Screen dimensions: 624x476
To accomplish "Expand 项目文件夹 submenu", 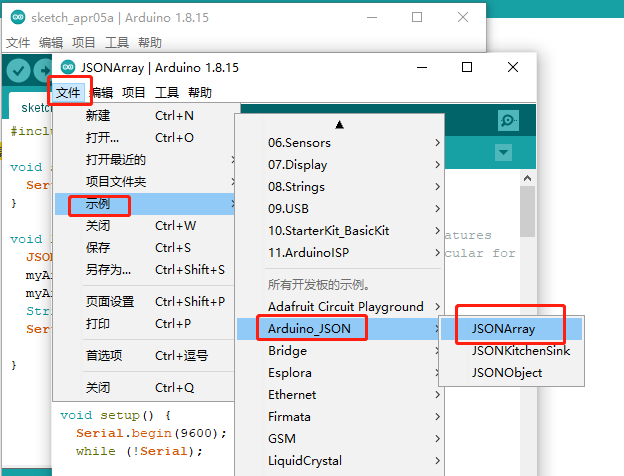I will coord(144,182).
